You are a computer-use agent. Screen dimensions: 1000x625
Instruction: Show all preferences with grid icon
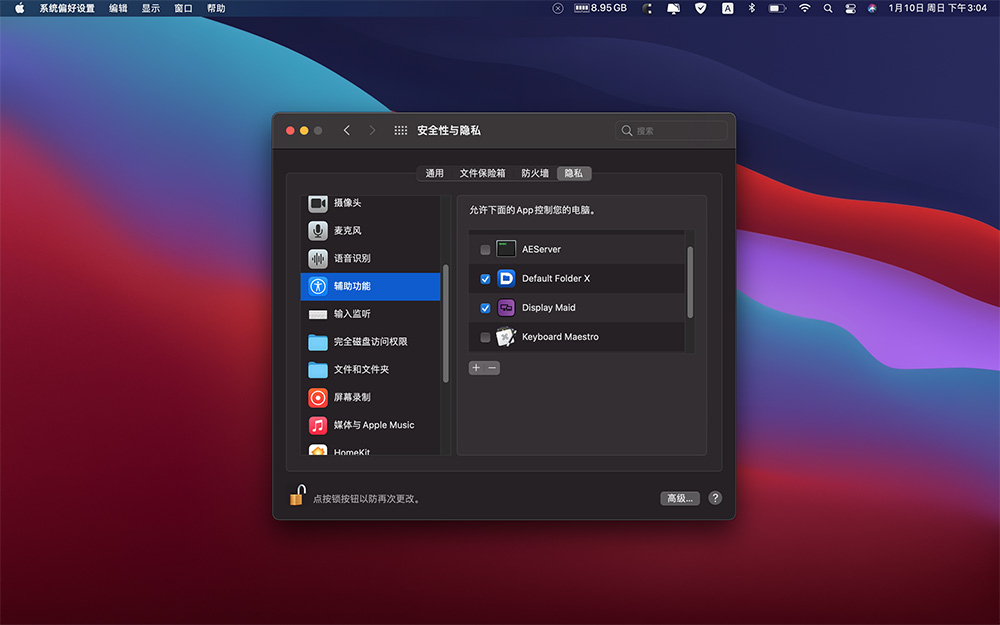click(x=401, y=131)
